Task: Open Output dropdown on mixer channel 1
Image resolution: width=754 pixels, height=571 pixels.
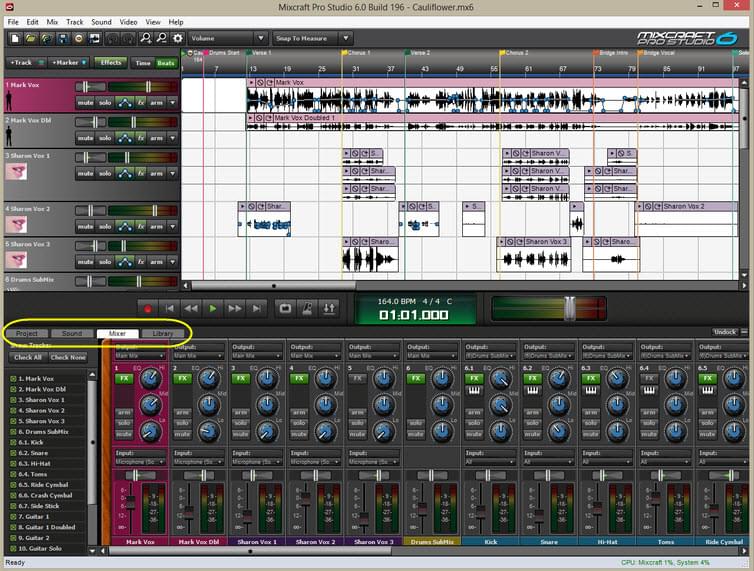Action: (x=140, y=355)
